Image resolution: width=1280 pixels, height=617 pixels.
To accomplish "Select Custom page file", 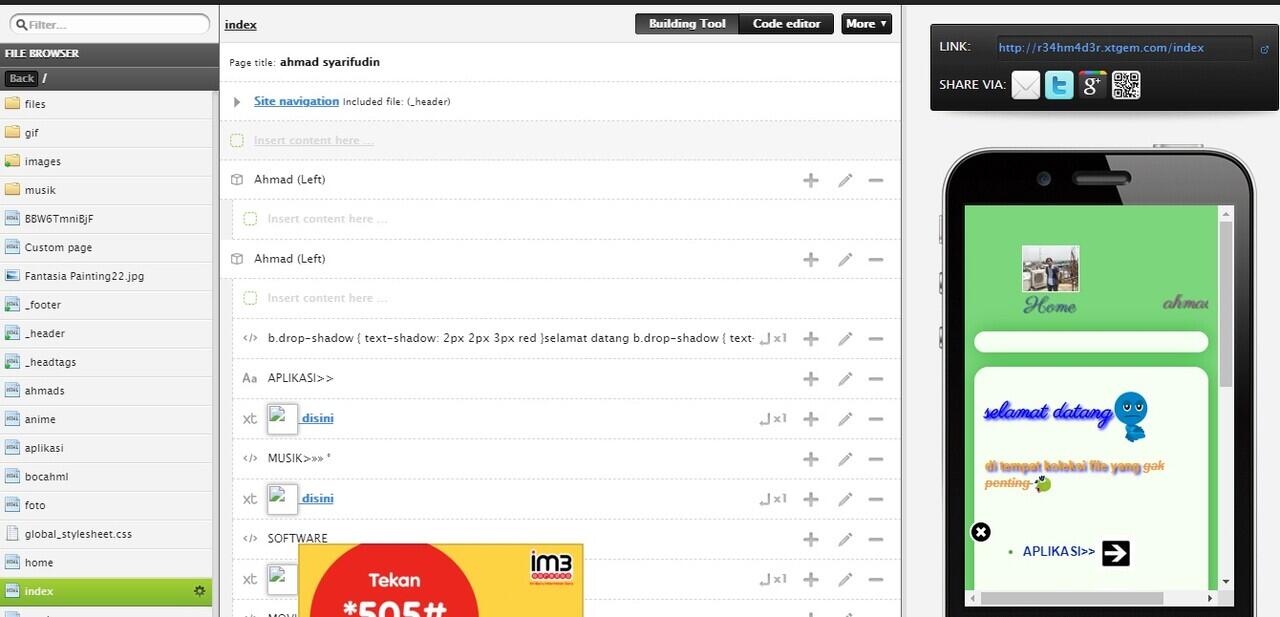I will click(106, 247).
